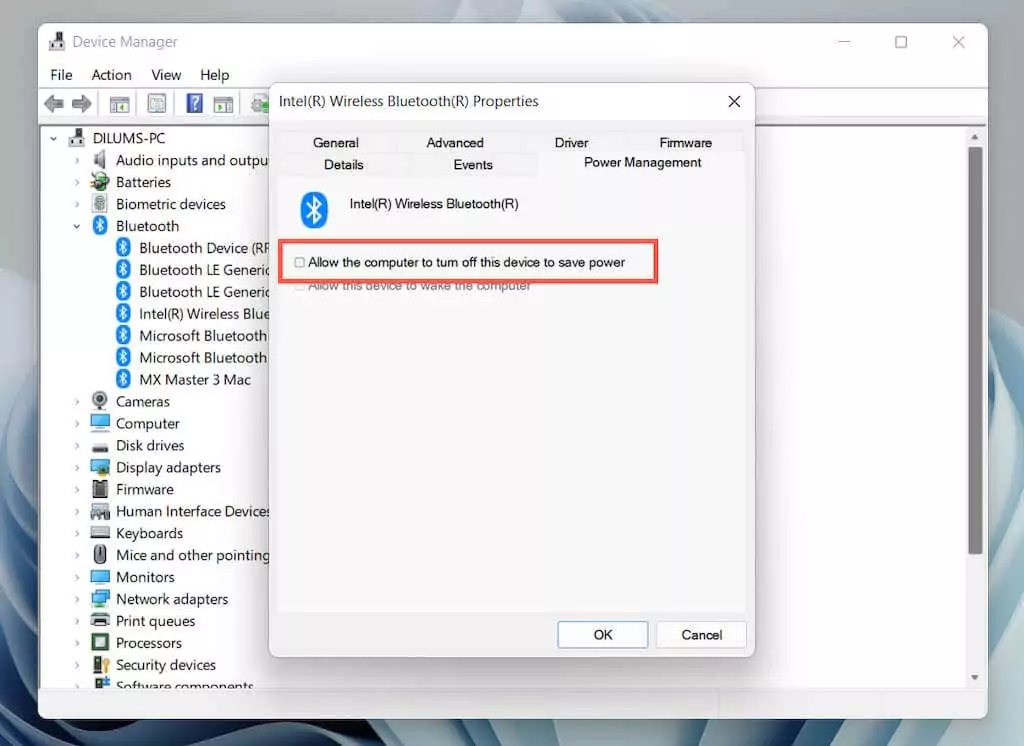
Task: Select the Firmware category icon
Action: 100,489
